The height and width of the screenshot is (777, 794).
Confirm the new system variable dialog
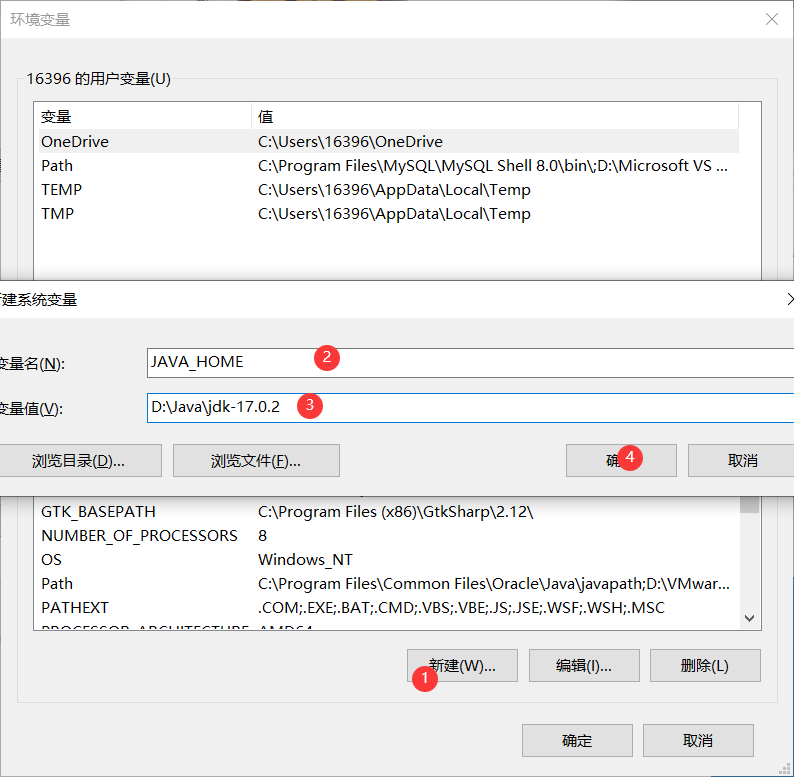(621, 460)
